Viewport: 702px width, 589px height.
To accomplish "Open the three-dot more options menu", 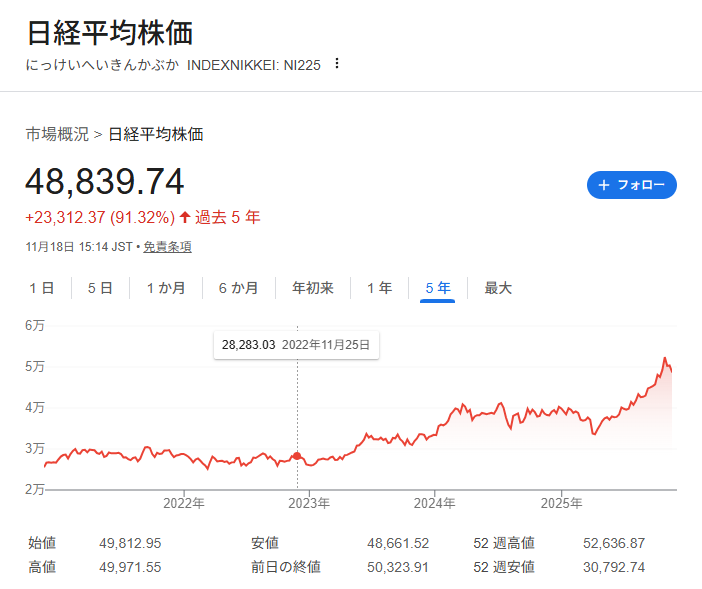I will (x=337, y=64).
